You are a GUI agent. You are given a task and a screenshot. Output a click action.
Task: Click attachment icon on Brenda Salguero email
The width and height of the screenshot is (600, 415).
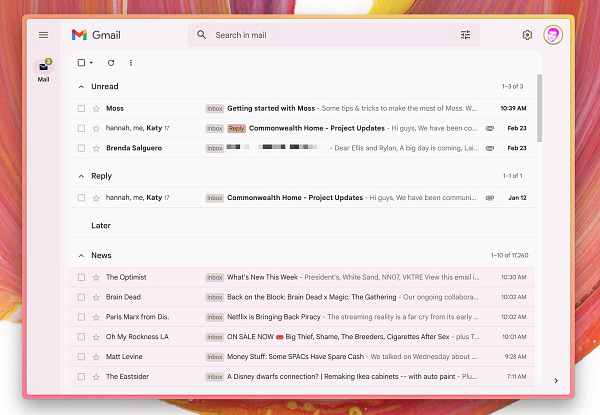(x=489, y=148)
